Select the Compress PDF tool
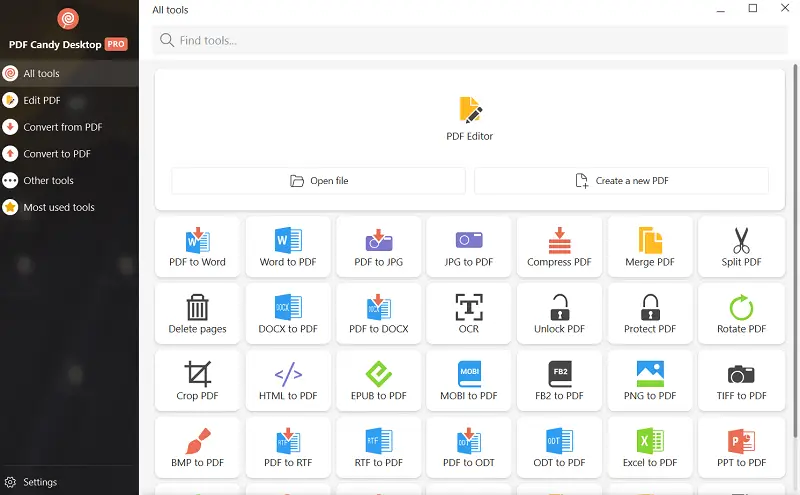Screen dimensions: 800x495 click(559, 247)
